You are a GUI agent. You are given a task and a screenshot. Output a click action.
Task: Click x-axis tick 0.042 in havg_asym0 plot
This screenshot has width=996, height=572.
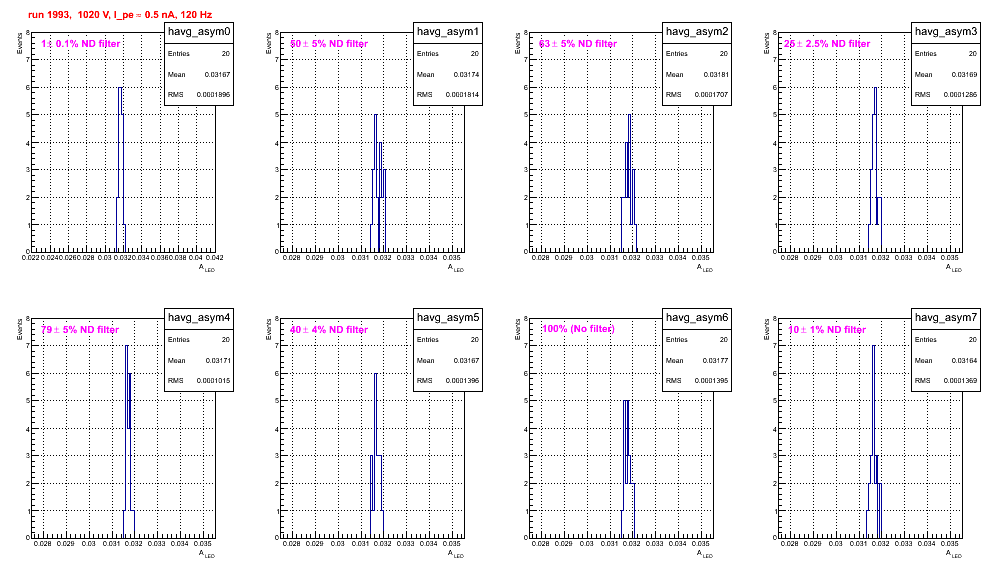pyautogui.click(x=214, y=258)
